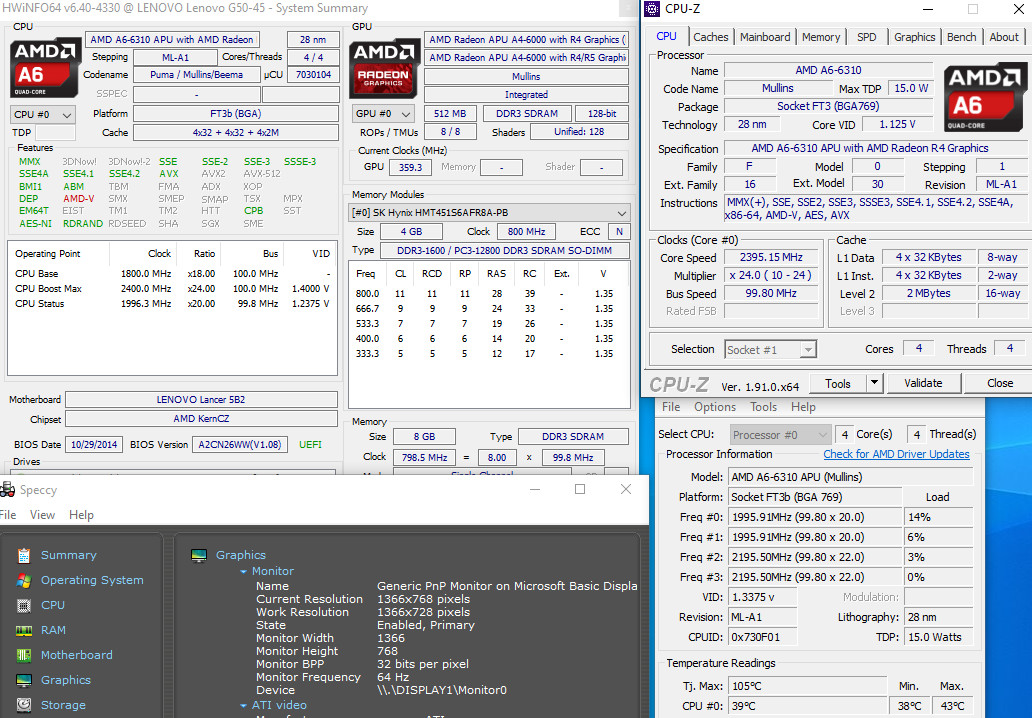The image size is (1032, 718).
Task: Maximize the Speccy window
Action: 580,489
